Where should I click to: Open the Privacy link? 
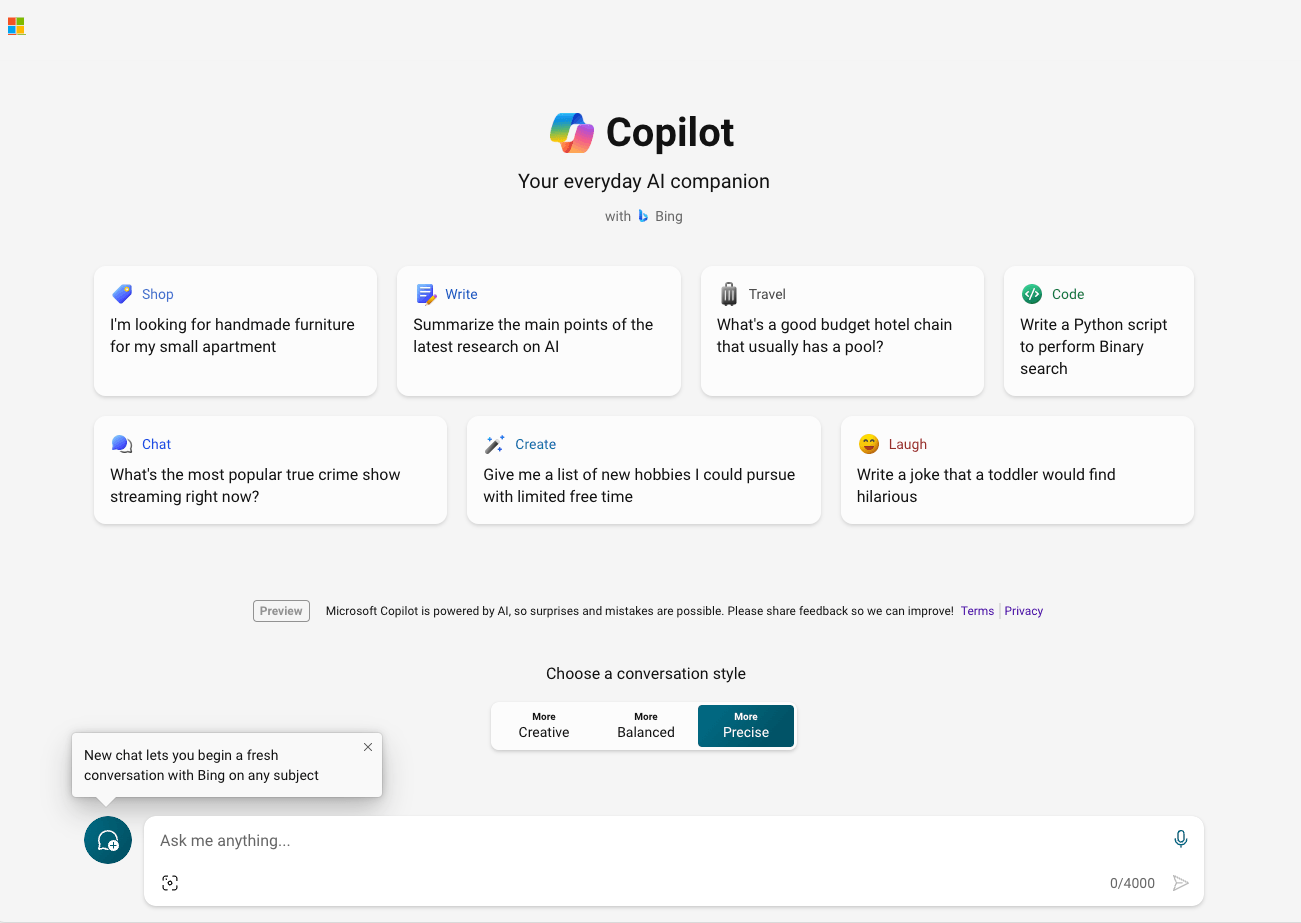click(1023, 610)
